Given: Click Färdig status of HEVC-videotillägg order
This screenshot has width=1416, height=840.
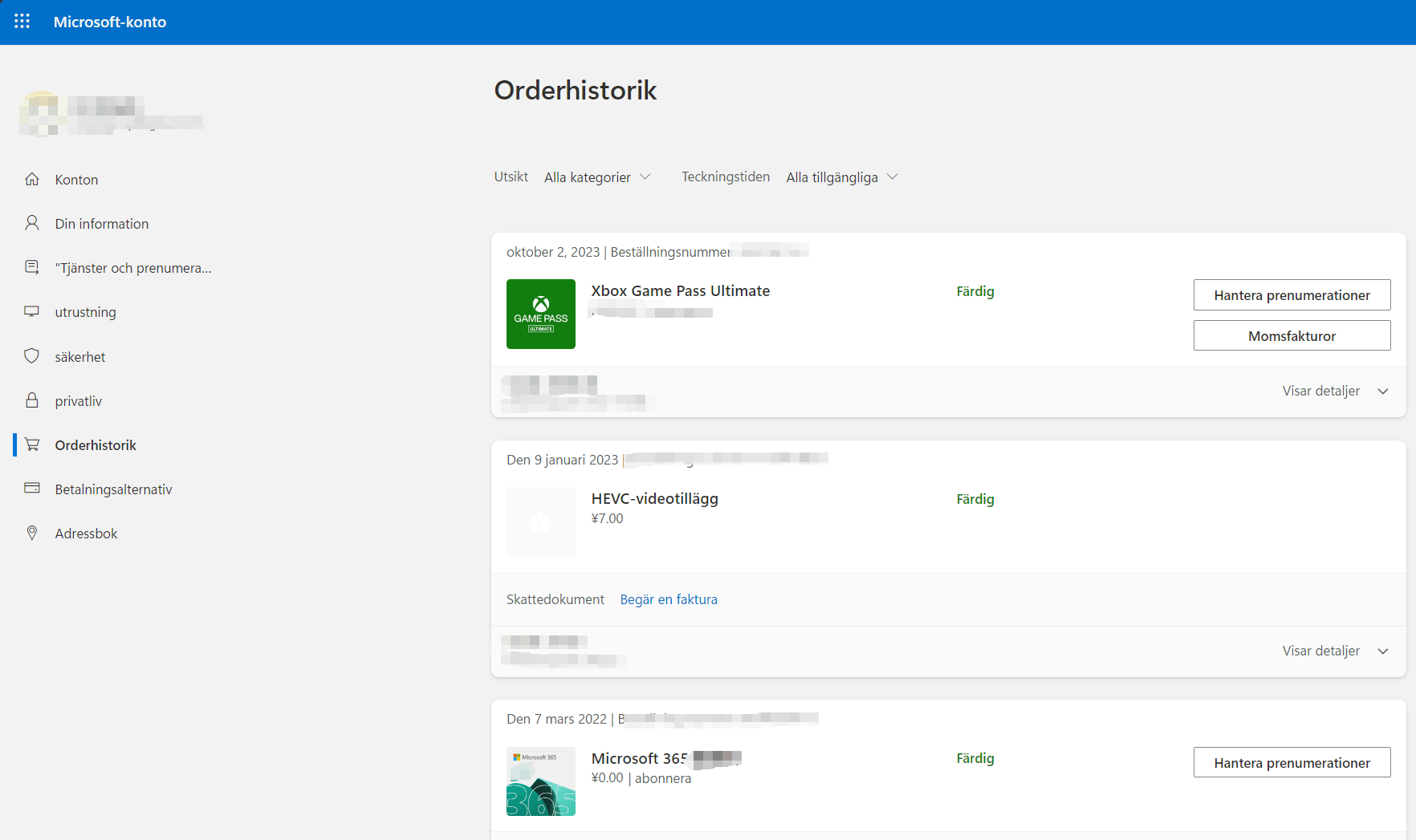Looking at the screenshot, I should coord(975,499).
